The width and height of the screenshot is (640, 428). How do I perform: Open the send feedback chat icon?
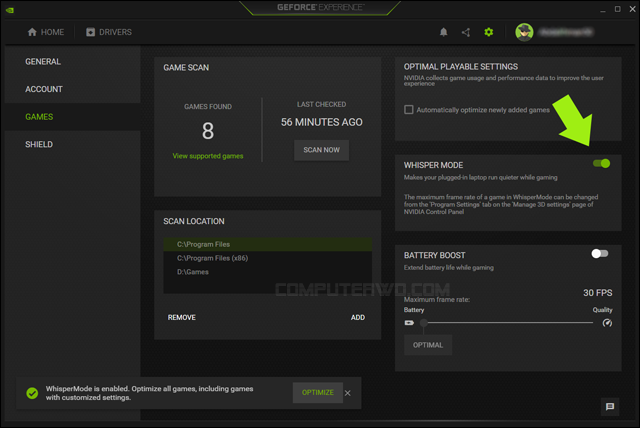point(610,406)
